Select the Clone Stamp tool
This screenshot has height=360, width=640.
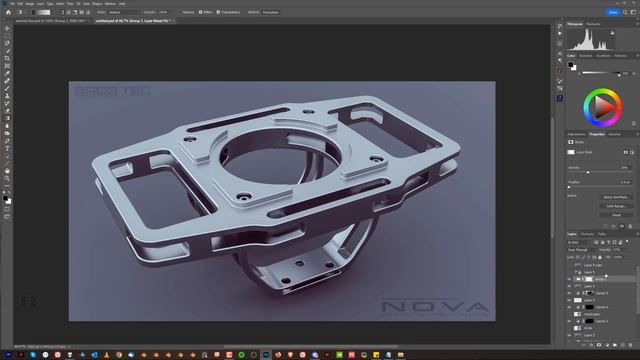[7, 96]
